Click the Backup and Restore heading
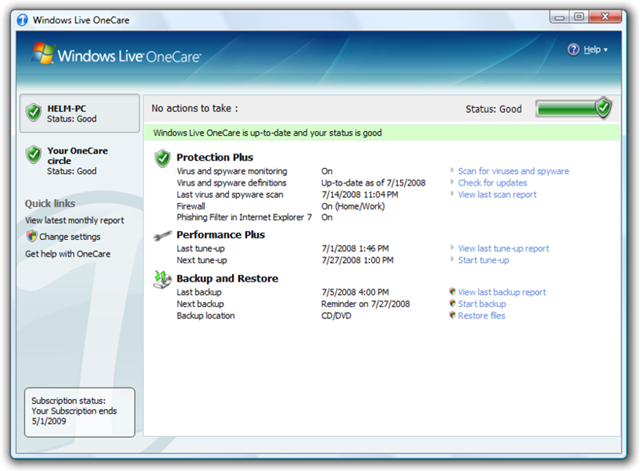The width and height of the screenshot is (640, 471). [x=227, y=278]
